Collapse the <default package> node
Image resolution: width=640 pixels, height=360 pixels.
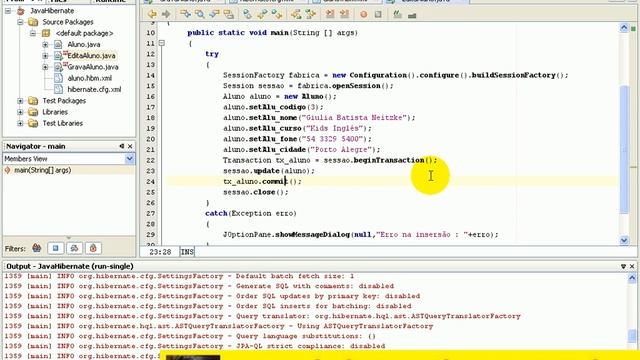33,33
